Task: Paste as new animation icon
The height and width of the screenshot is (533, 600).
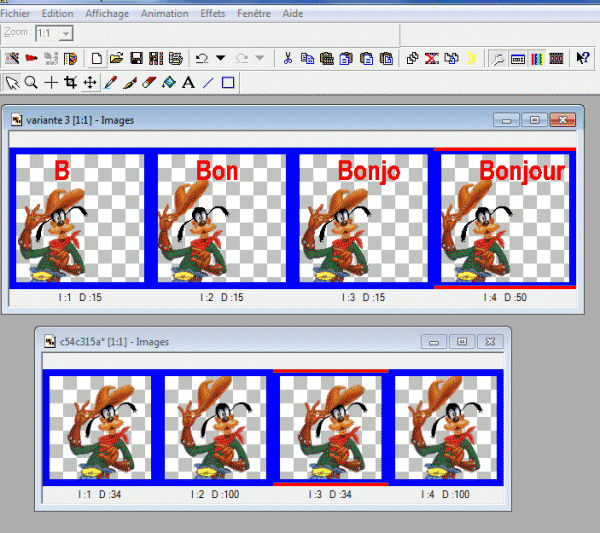Action: tap(327, 59)
